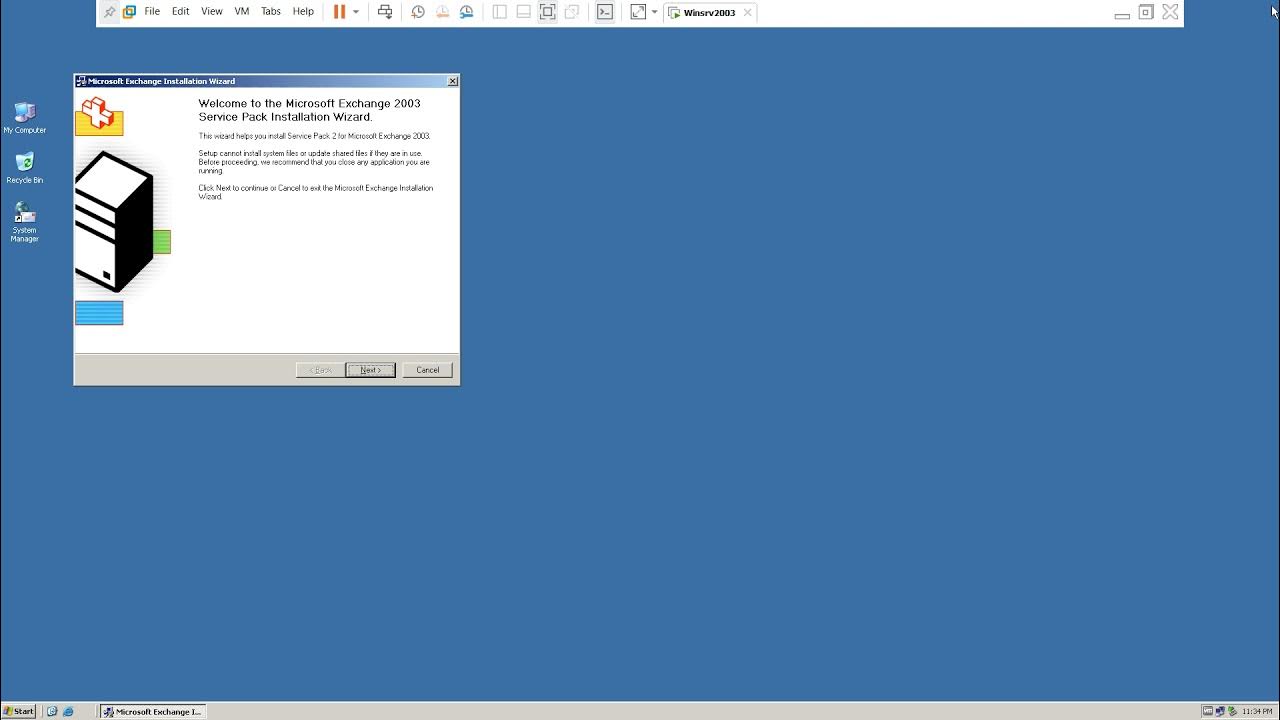Screen dimensions: 1280x720
Task: Click the Show Desktop quick launch icon
Action: [52, 711]
